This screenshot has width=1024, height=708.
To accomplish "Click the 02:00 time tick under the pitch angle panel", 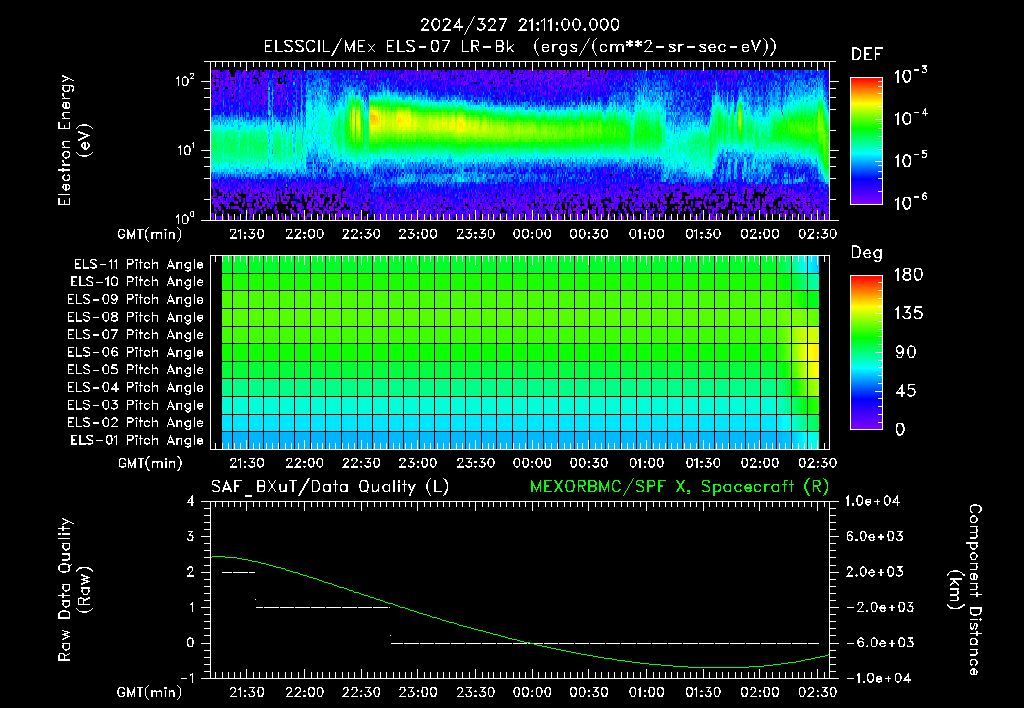I will point(760,463).
